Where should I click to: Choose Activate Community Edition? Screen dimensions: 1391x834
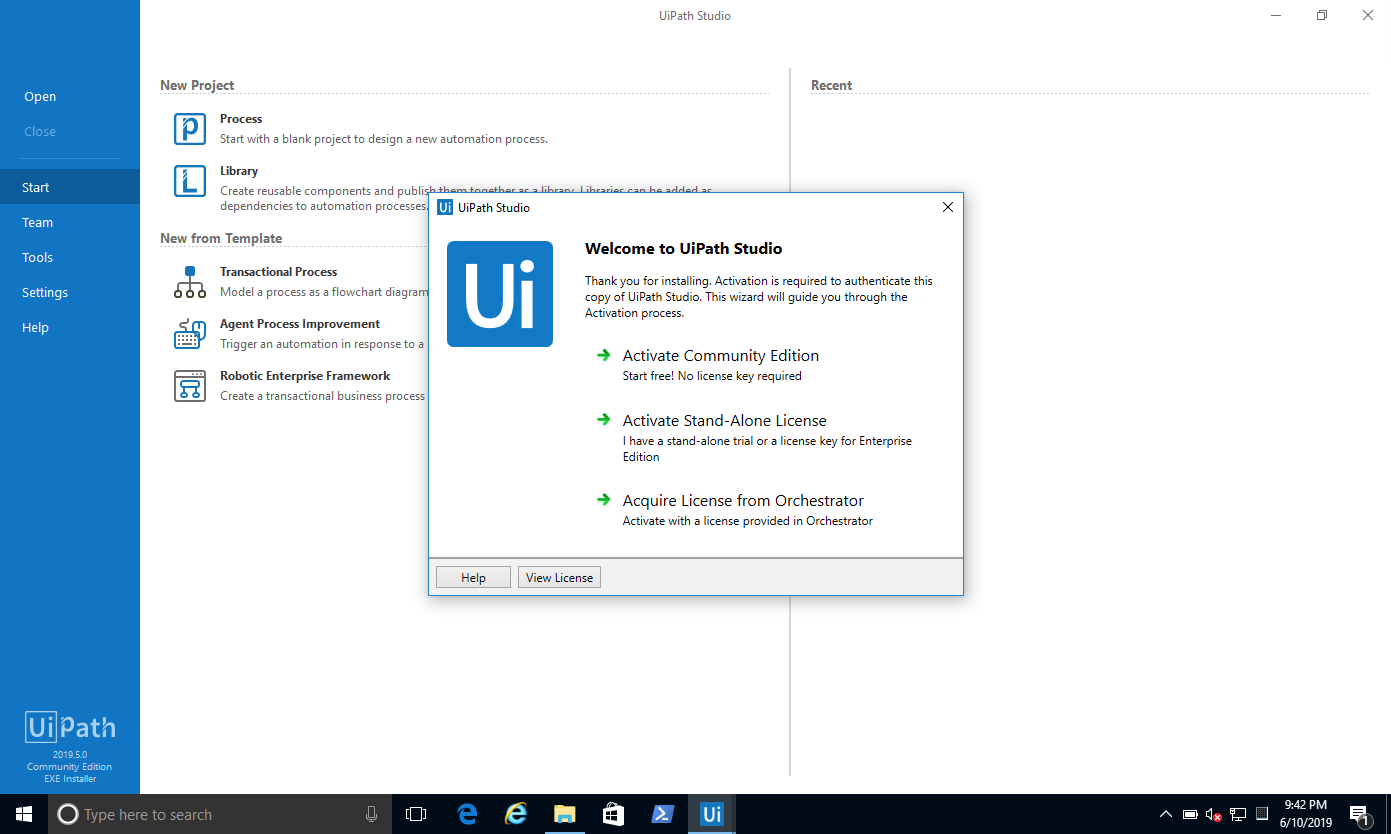tap(721, 356)
